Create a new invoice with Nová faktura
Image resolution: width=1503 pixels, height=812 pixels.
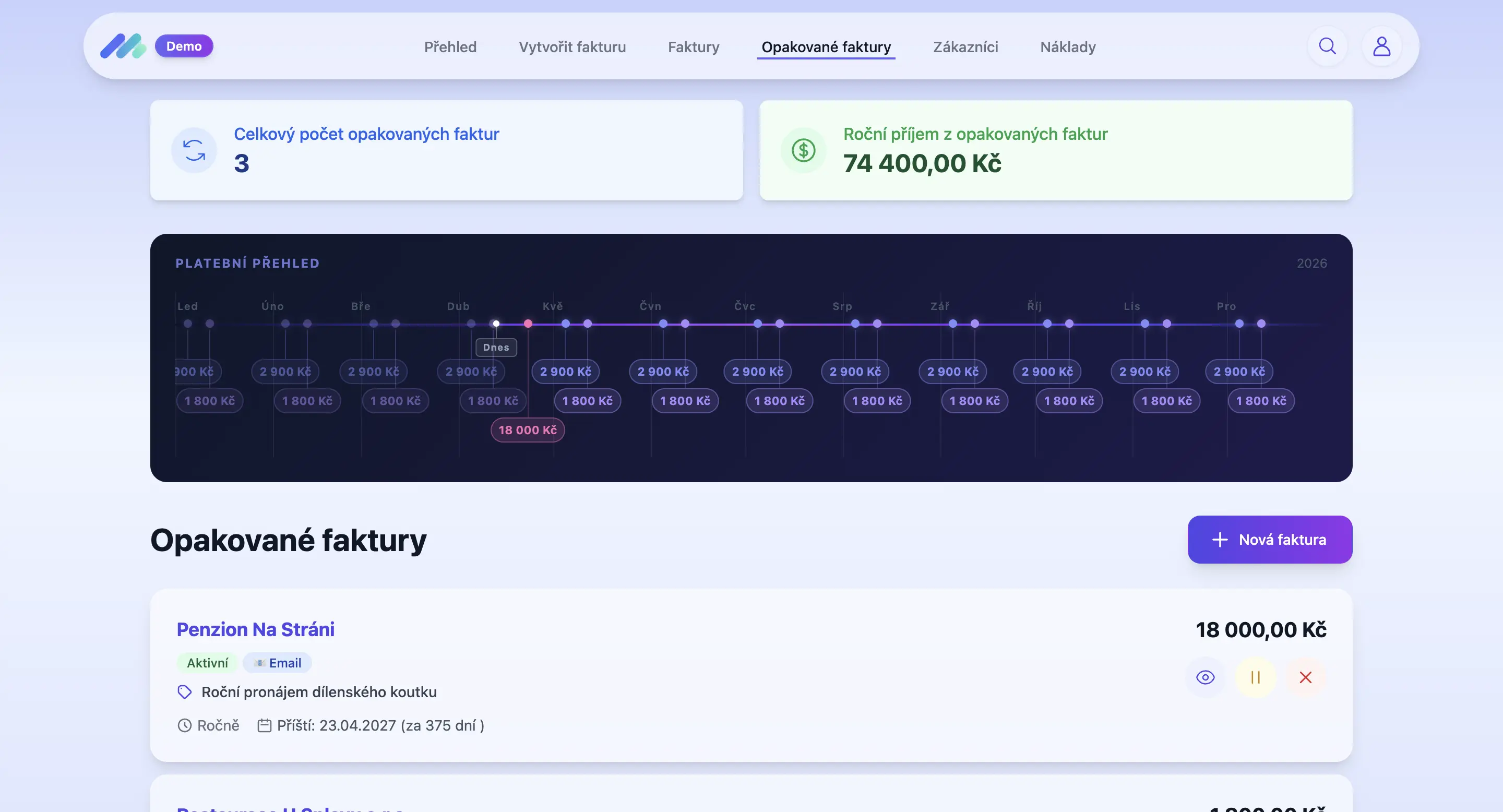click(x=1269, y=540)
